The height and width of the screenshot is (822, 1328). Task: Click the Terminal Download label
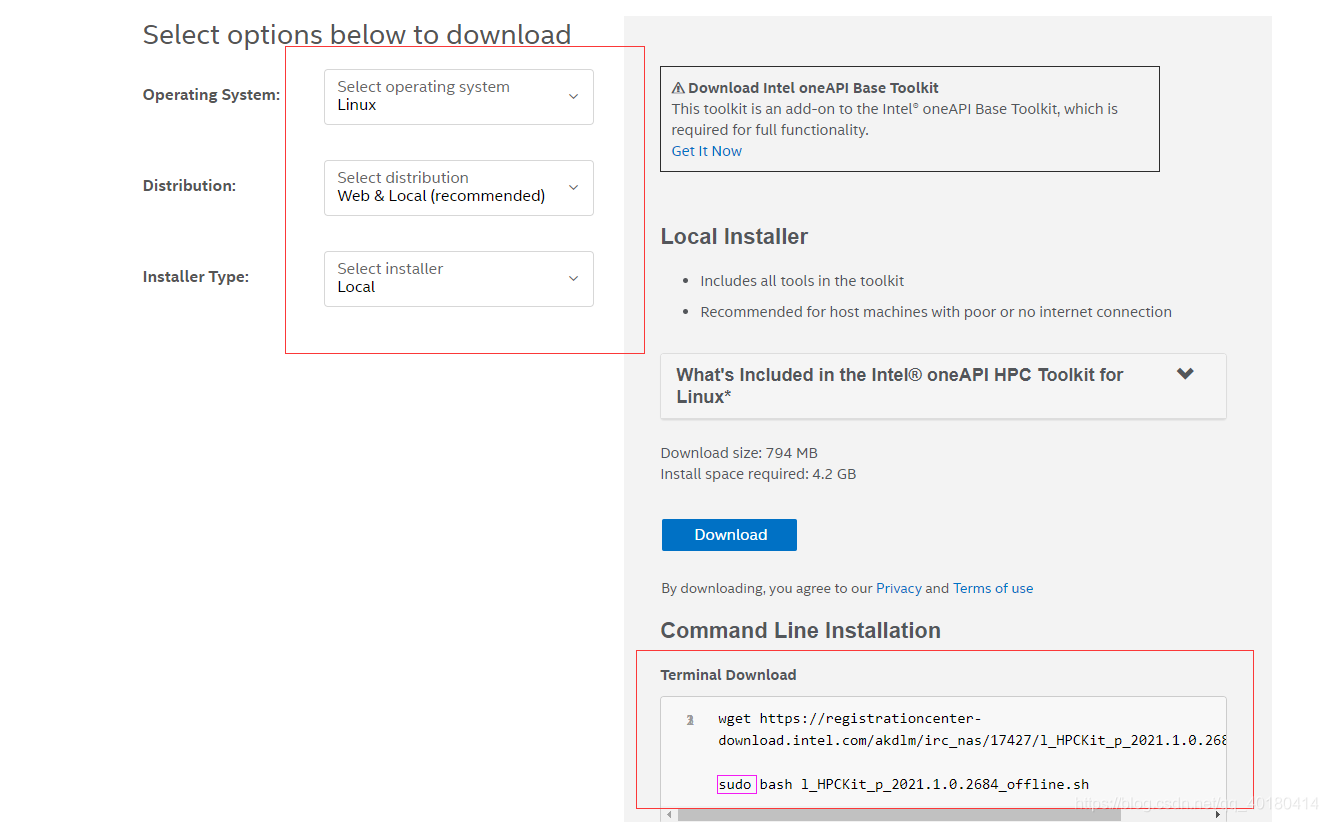pos(728,675)
